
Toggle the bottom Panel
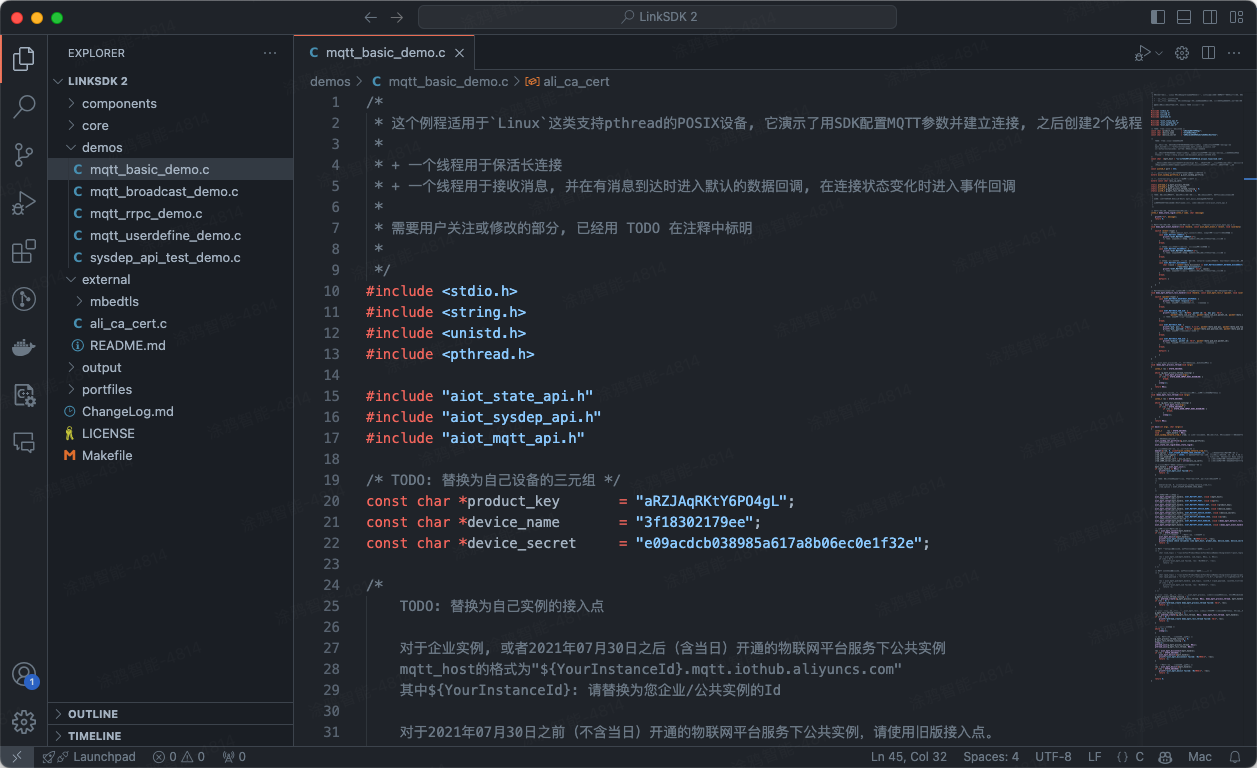(x=1184, y=17)
